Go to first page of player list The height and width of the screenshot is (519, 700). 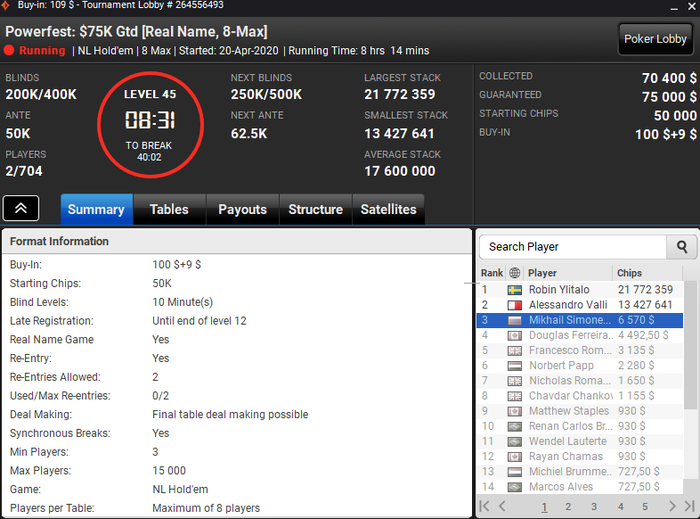point(484,506)
